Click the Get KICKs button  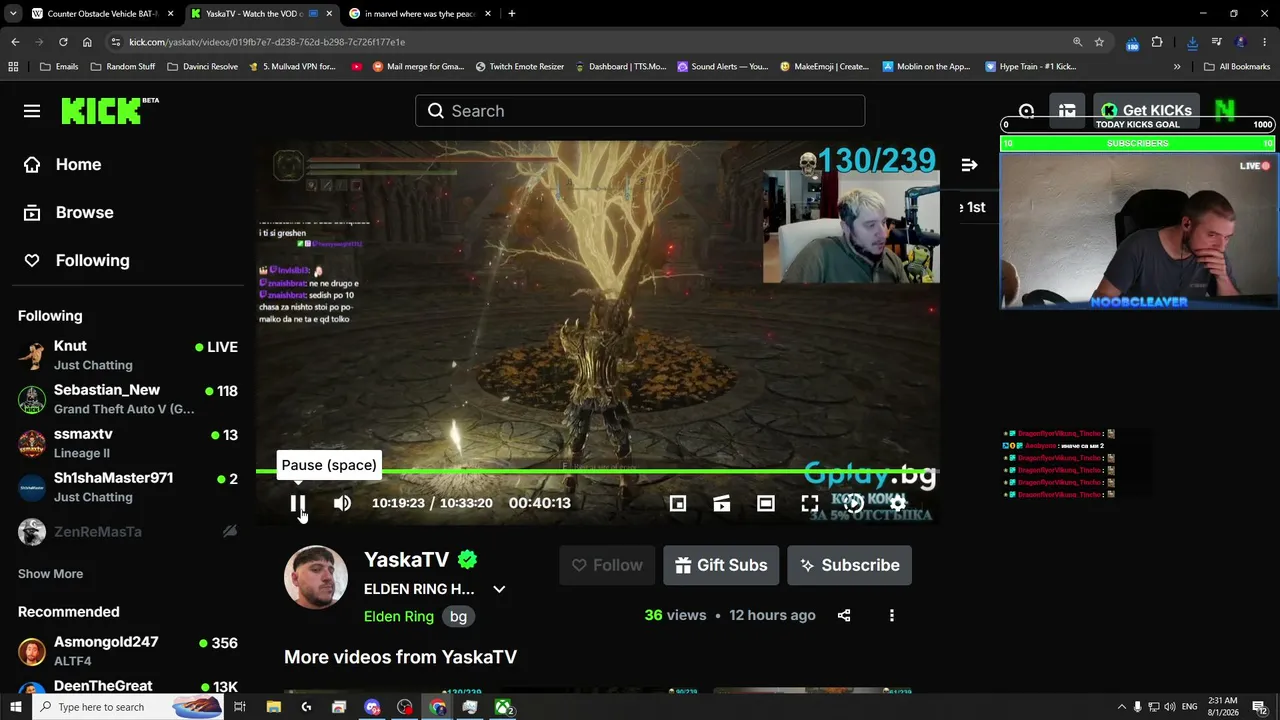pos(1146,111)
